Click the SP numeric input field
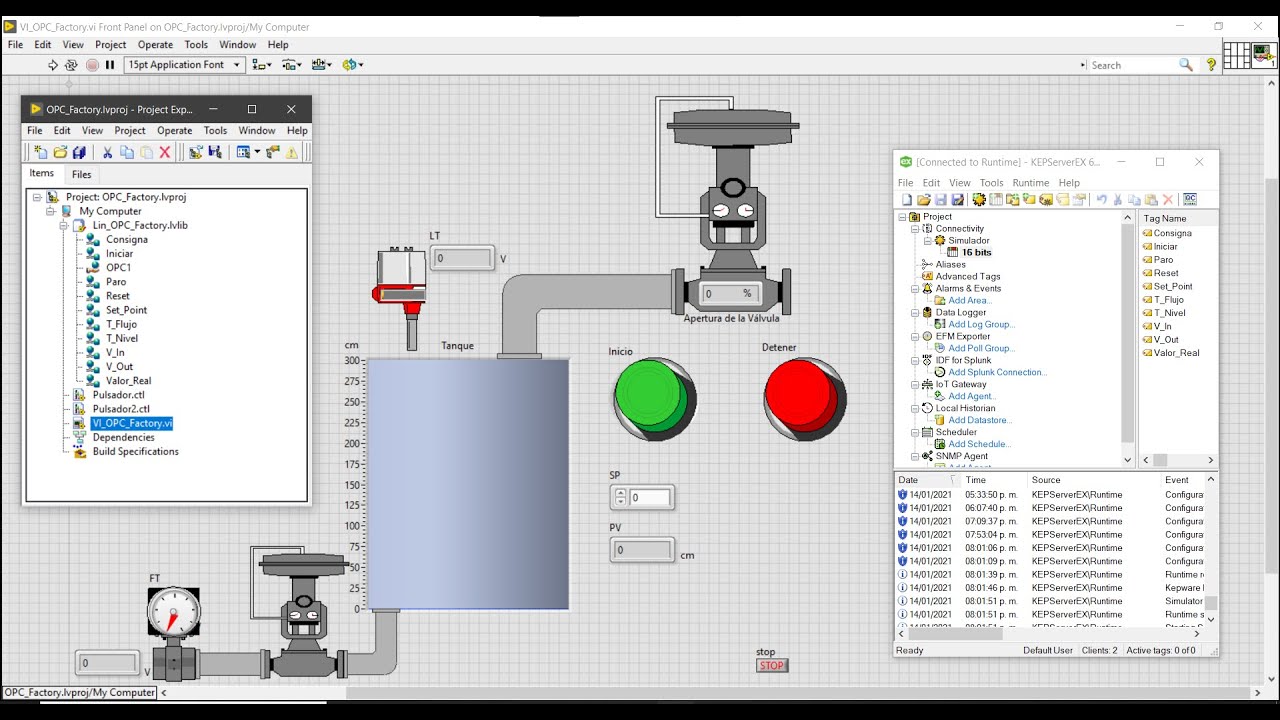 point(650,497)
